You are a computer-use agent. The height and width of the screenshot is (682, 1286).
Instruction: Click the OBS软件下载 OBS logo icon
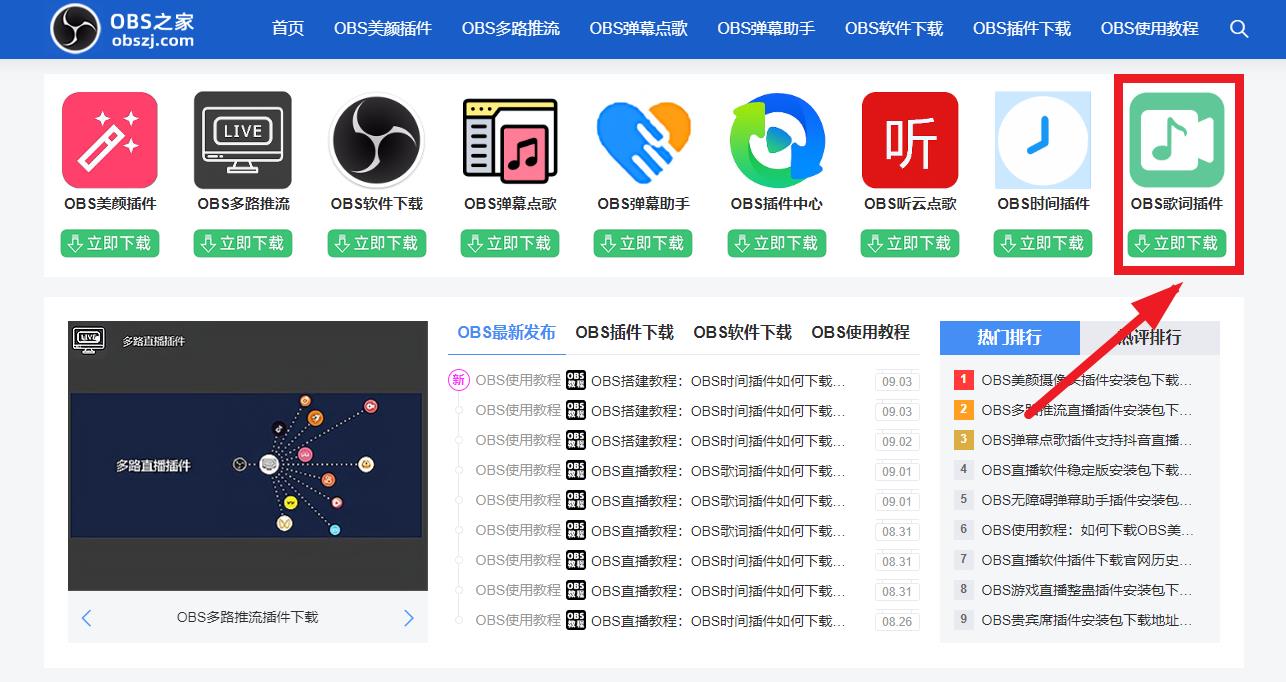click(376, 140)
